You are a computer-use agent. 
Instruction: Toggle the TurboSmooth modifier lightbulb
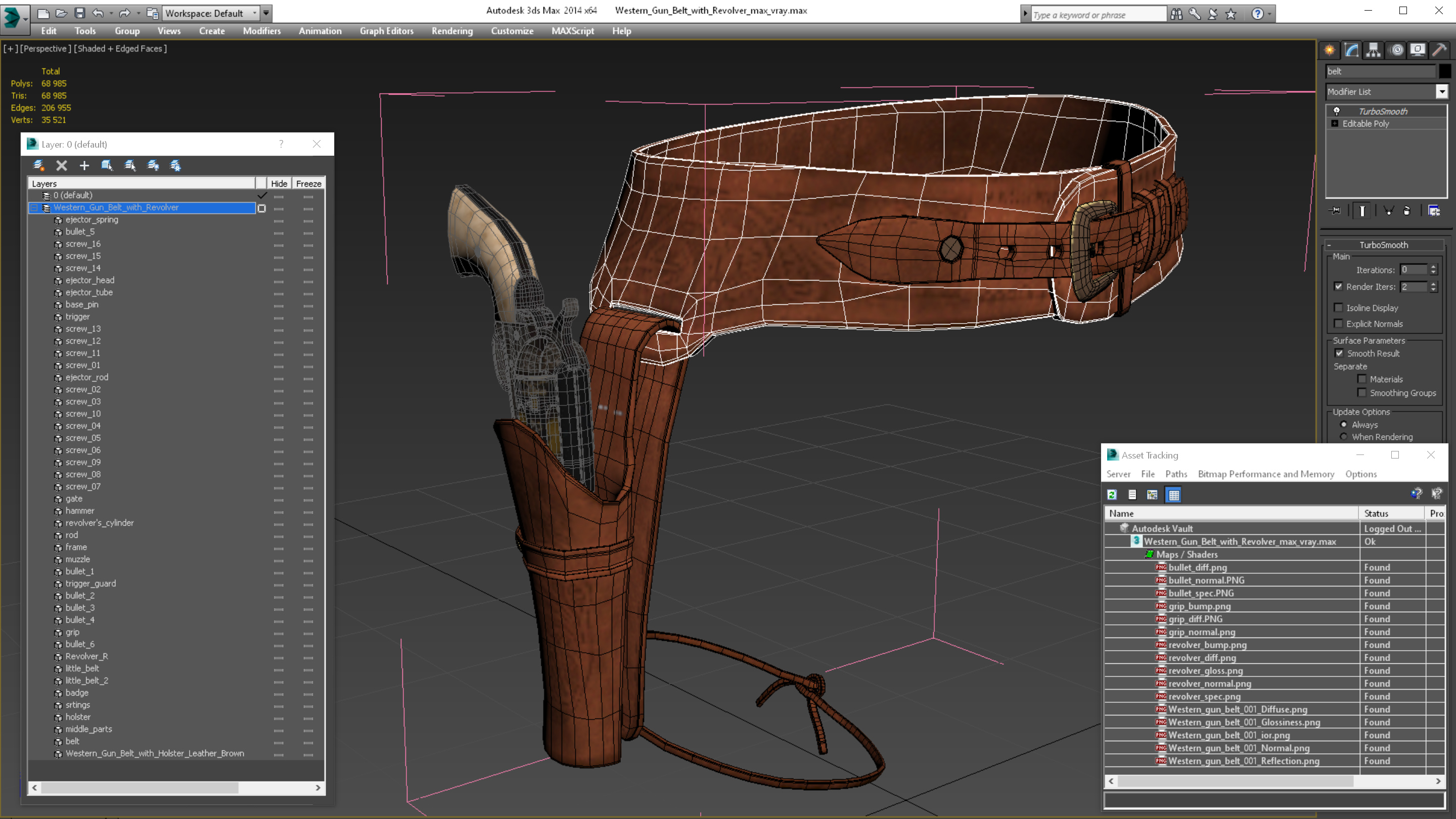click(x=1337, y=111)
